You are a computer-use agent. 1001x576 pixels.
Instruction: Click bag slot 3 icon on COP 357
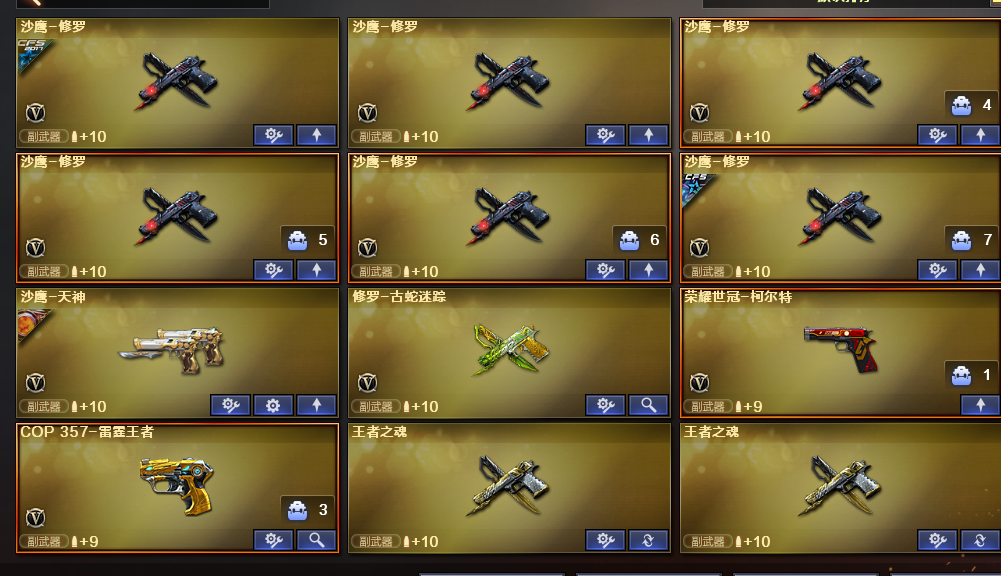tap(297, 510)
